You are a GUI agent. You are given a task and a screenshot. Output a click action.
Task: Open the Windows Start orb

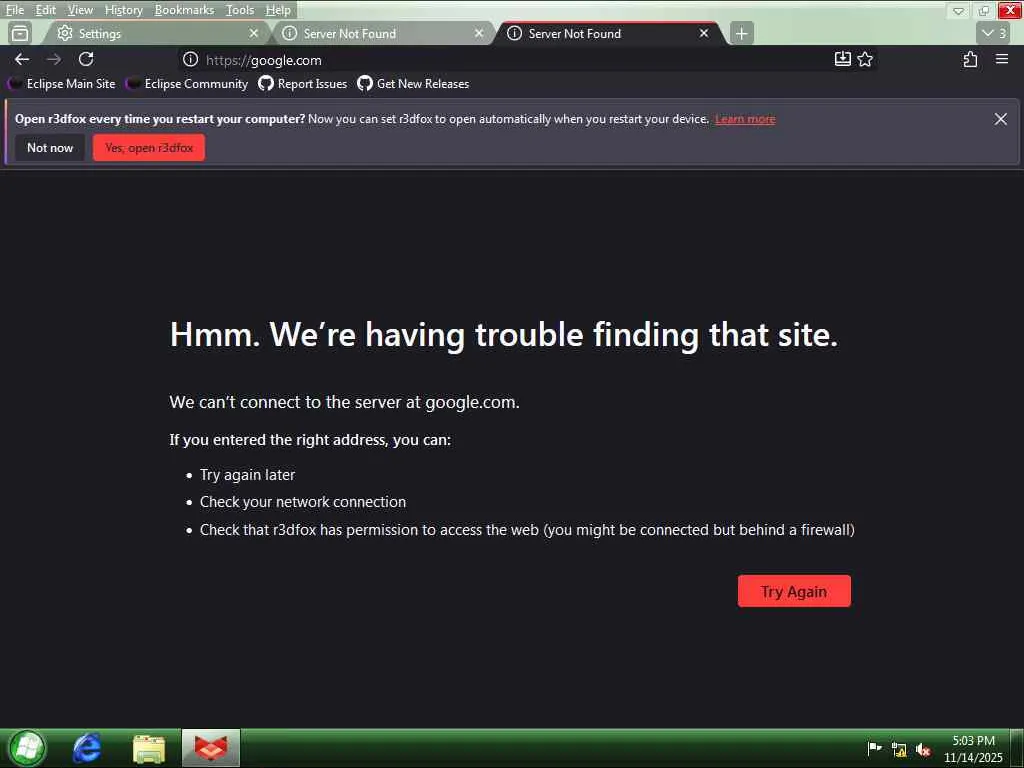(x=27, y=748)
